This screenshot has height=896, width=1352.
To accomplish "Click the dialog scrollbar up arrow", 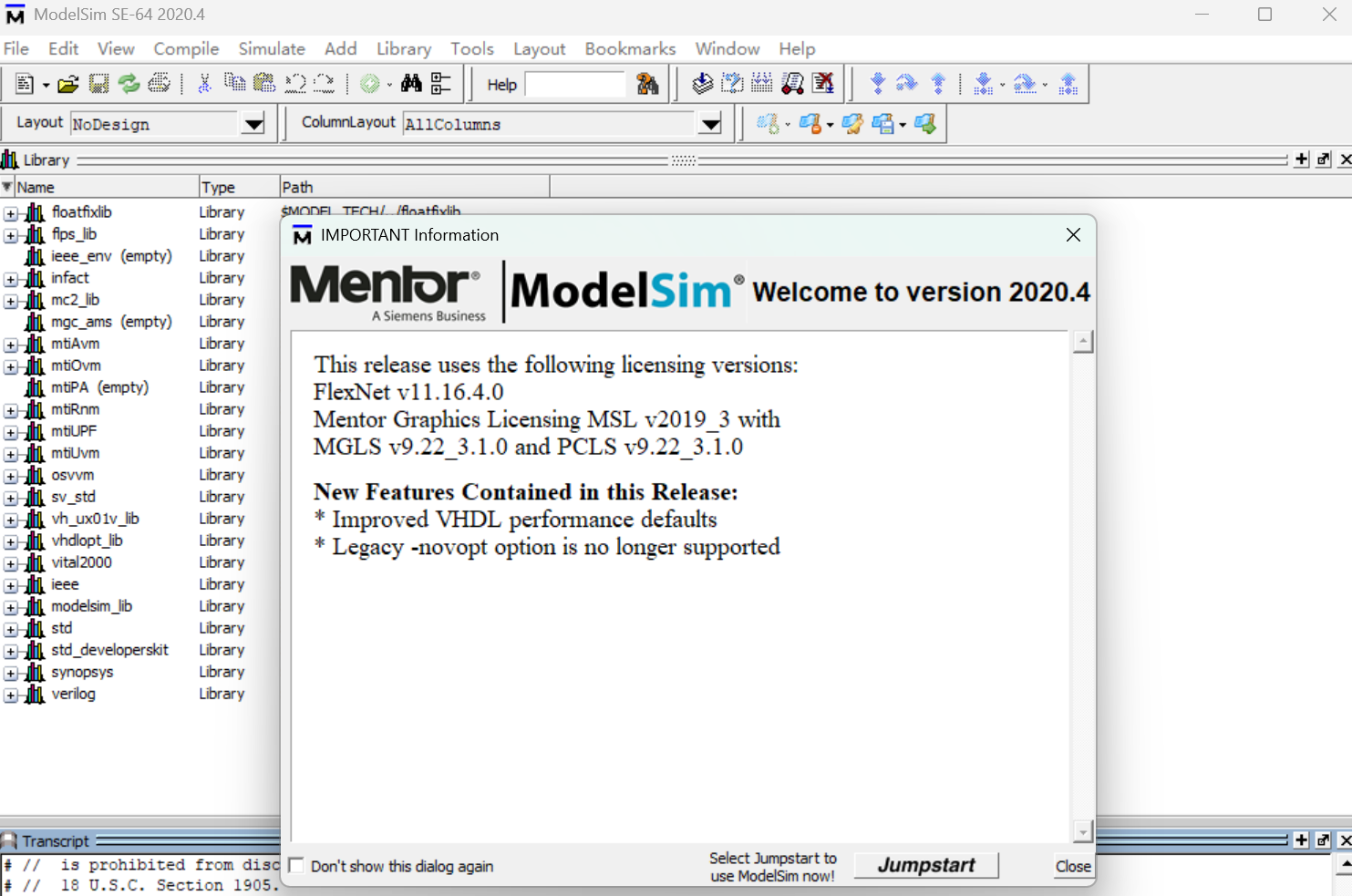I will 1083,343.
